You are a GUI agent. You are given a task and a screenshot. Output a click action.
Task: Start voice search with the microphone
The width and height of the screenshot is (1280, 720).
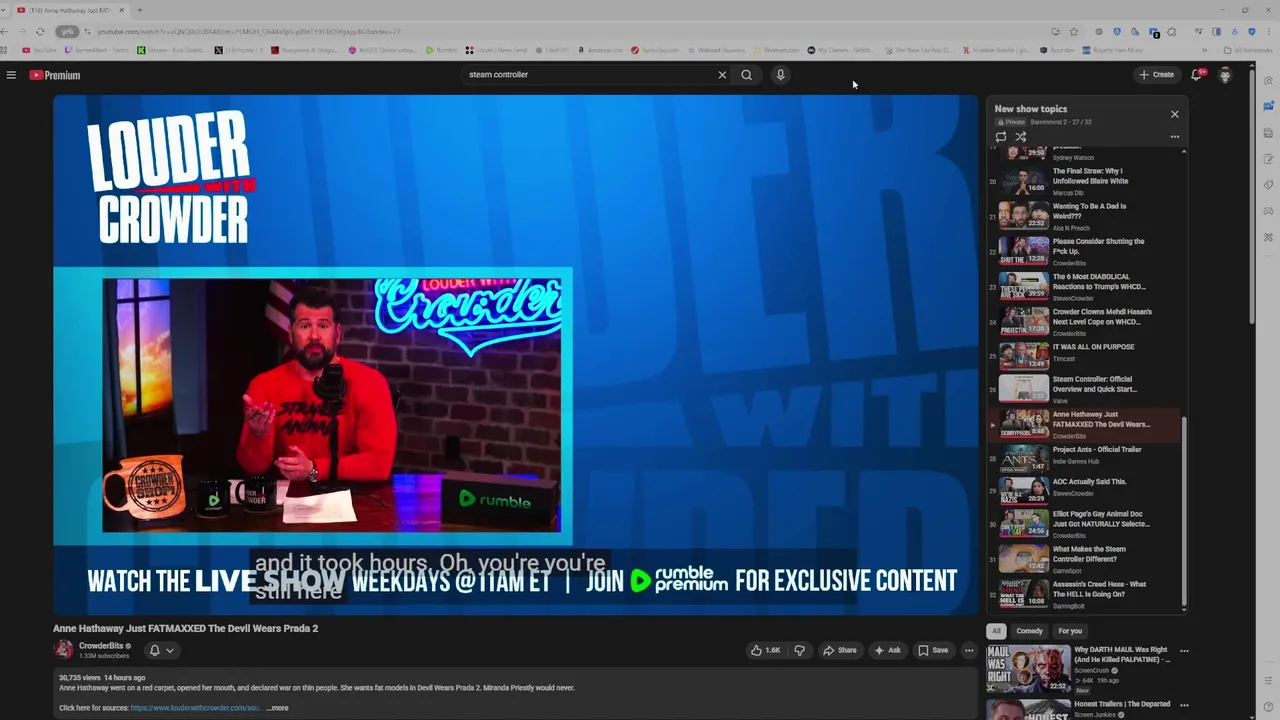[781, 75]
